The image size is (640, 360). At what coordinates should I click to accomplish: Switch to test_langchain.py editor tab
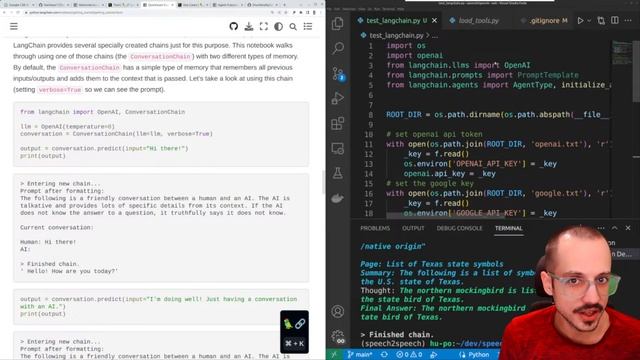pyautogui.click(x=392, y=20)
